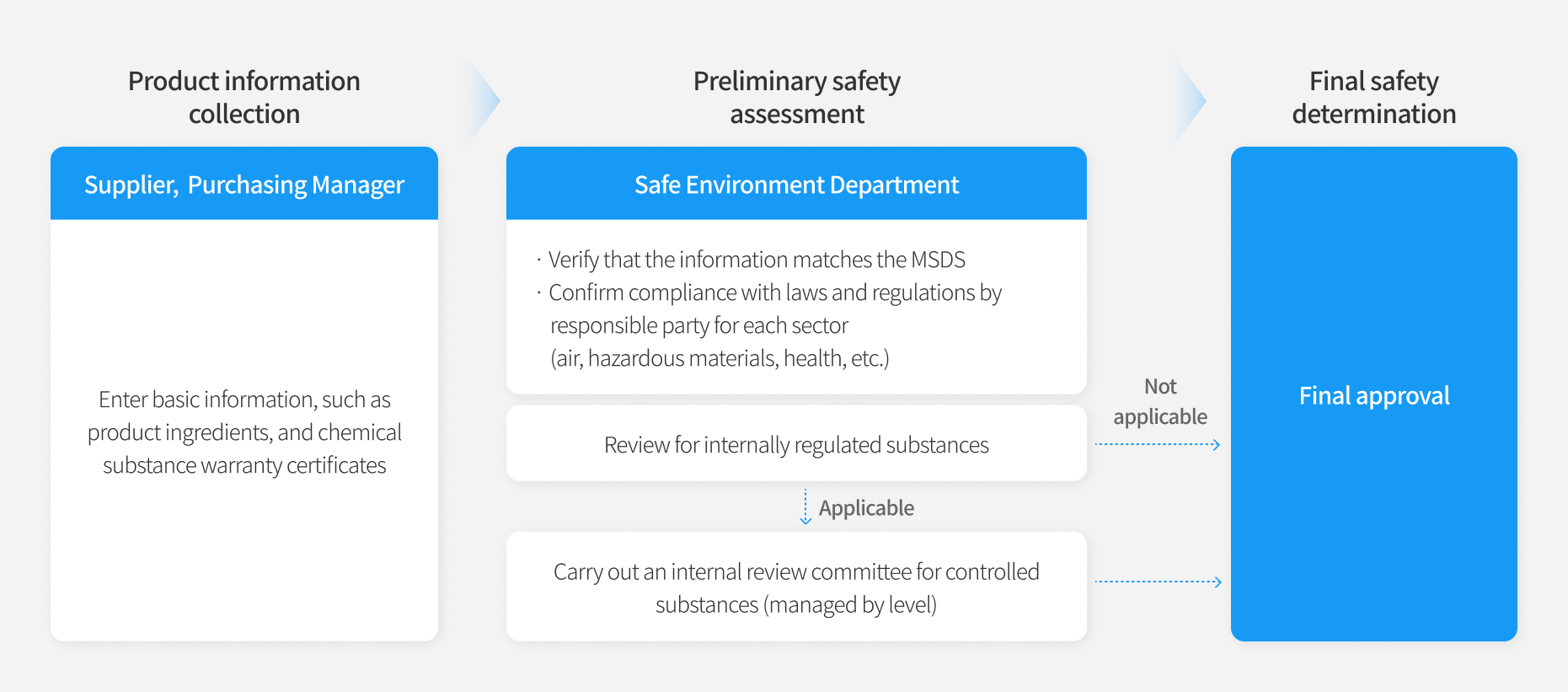1568x692 pixels.
Task: Select the Safe Environment Department header
Action: [x=796, y=184]
